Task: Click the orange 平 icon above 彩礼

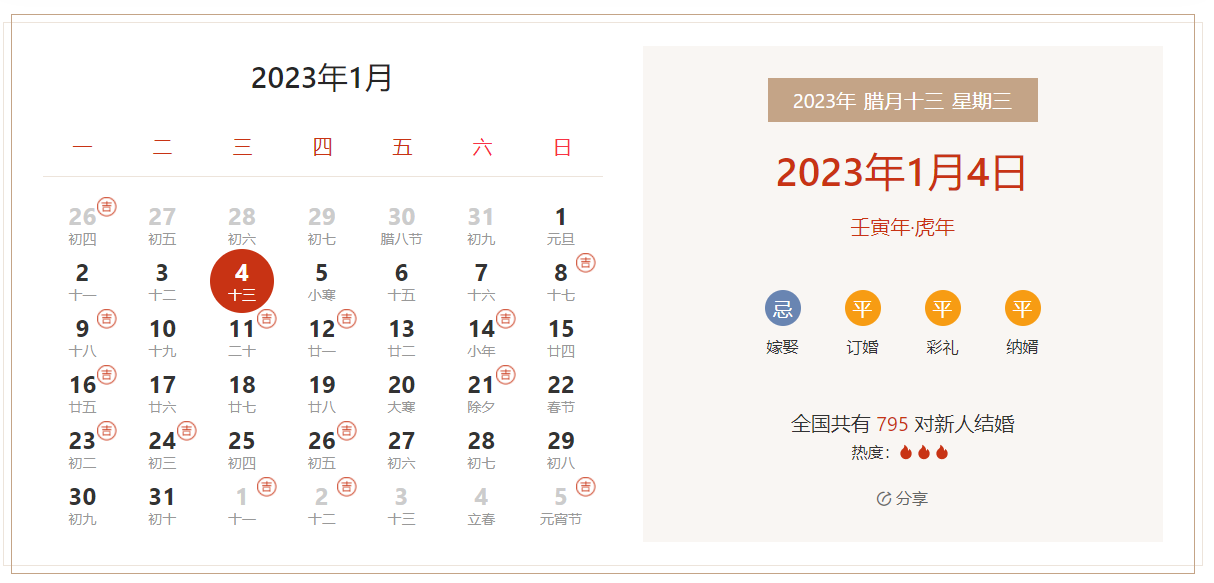Action: pyautogui.click(x=943, y=309)
